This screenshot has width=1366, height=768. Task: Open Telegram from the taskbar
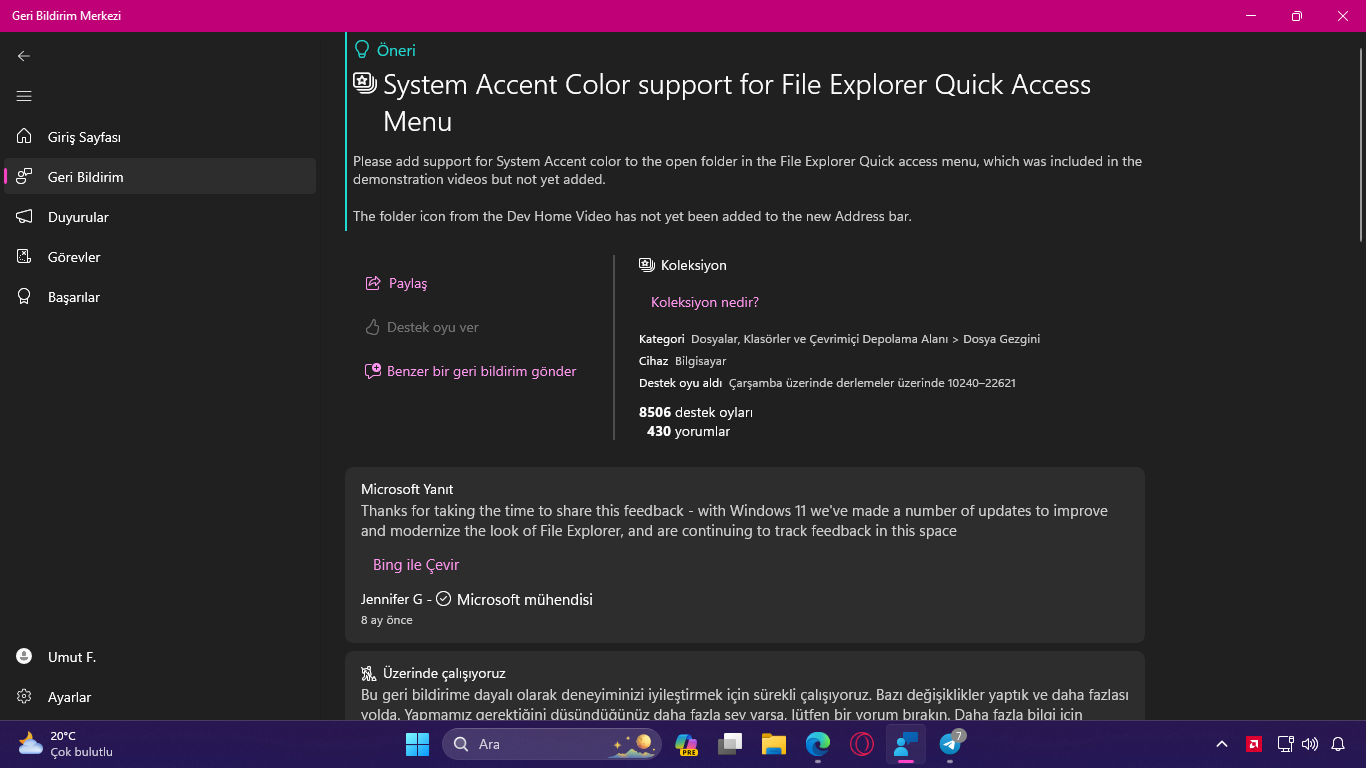tap(950, 744)
